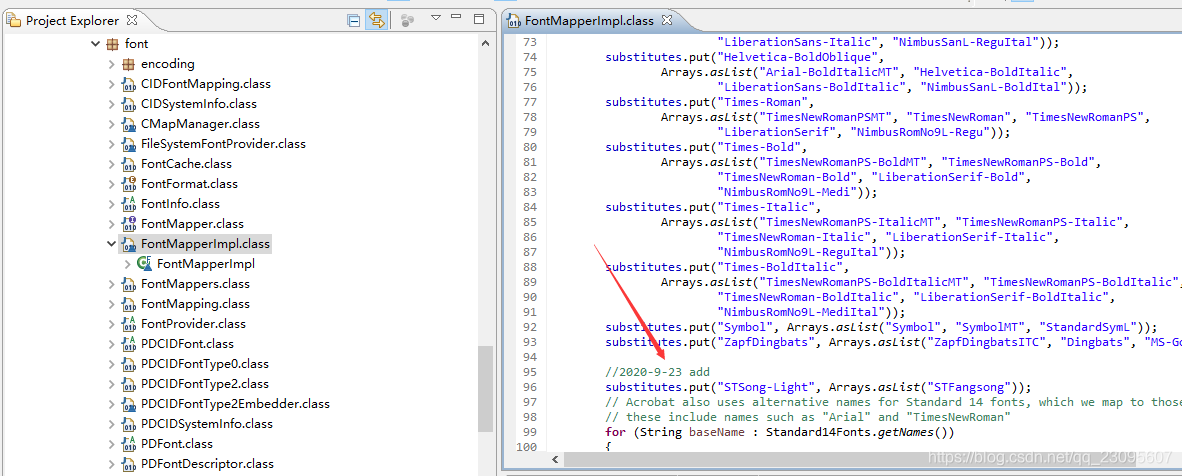
Task: Click the font package icon
Action: click(113, 44)
